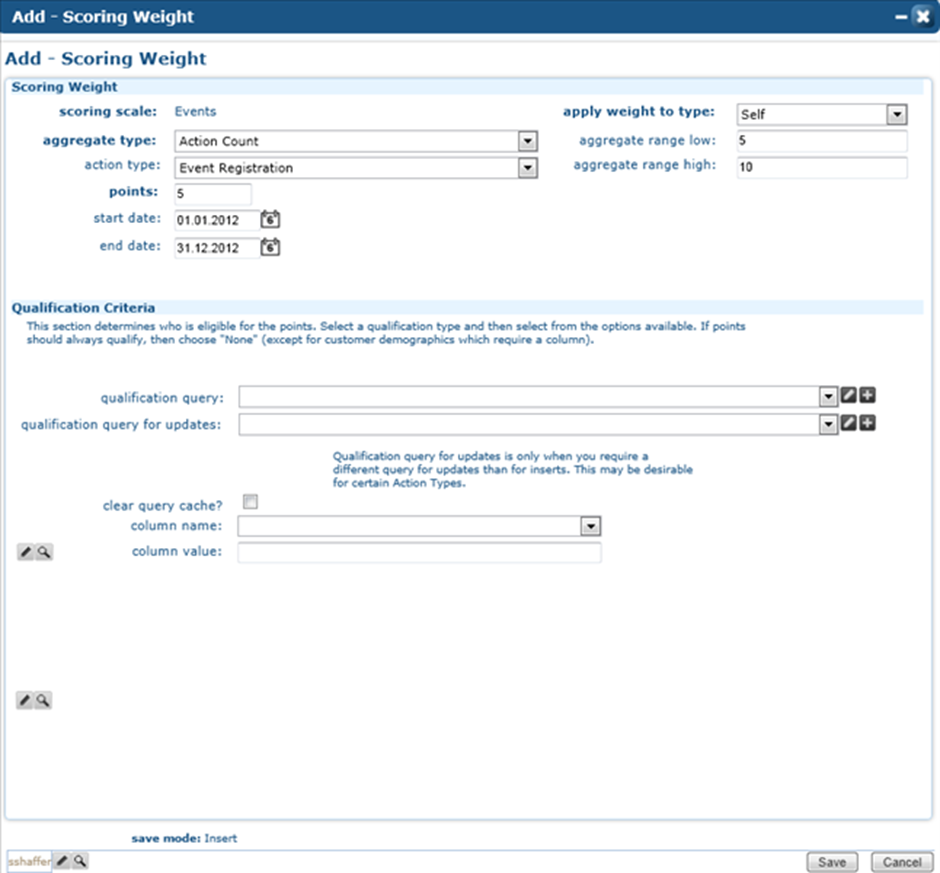Screen dimensions: 940x873
Task: Open the end date calendar picker
Action: click(x=268, y=247)
